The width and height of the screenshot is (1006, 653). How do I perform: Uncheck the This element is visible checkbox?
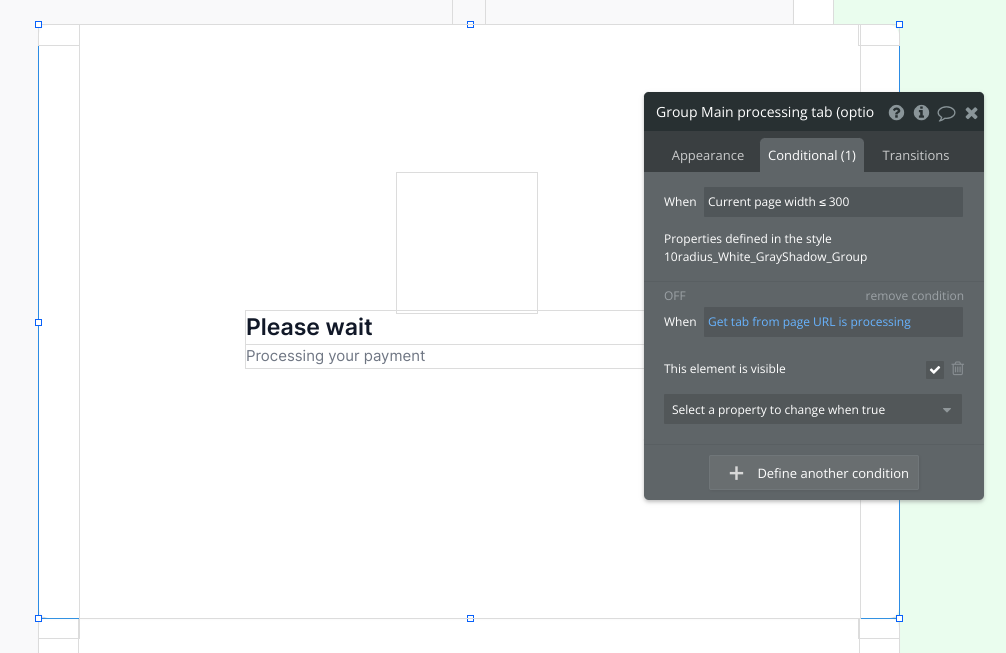coord(934,370)
